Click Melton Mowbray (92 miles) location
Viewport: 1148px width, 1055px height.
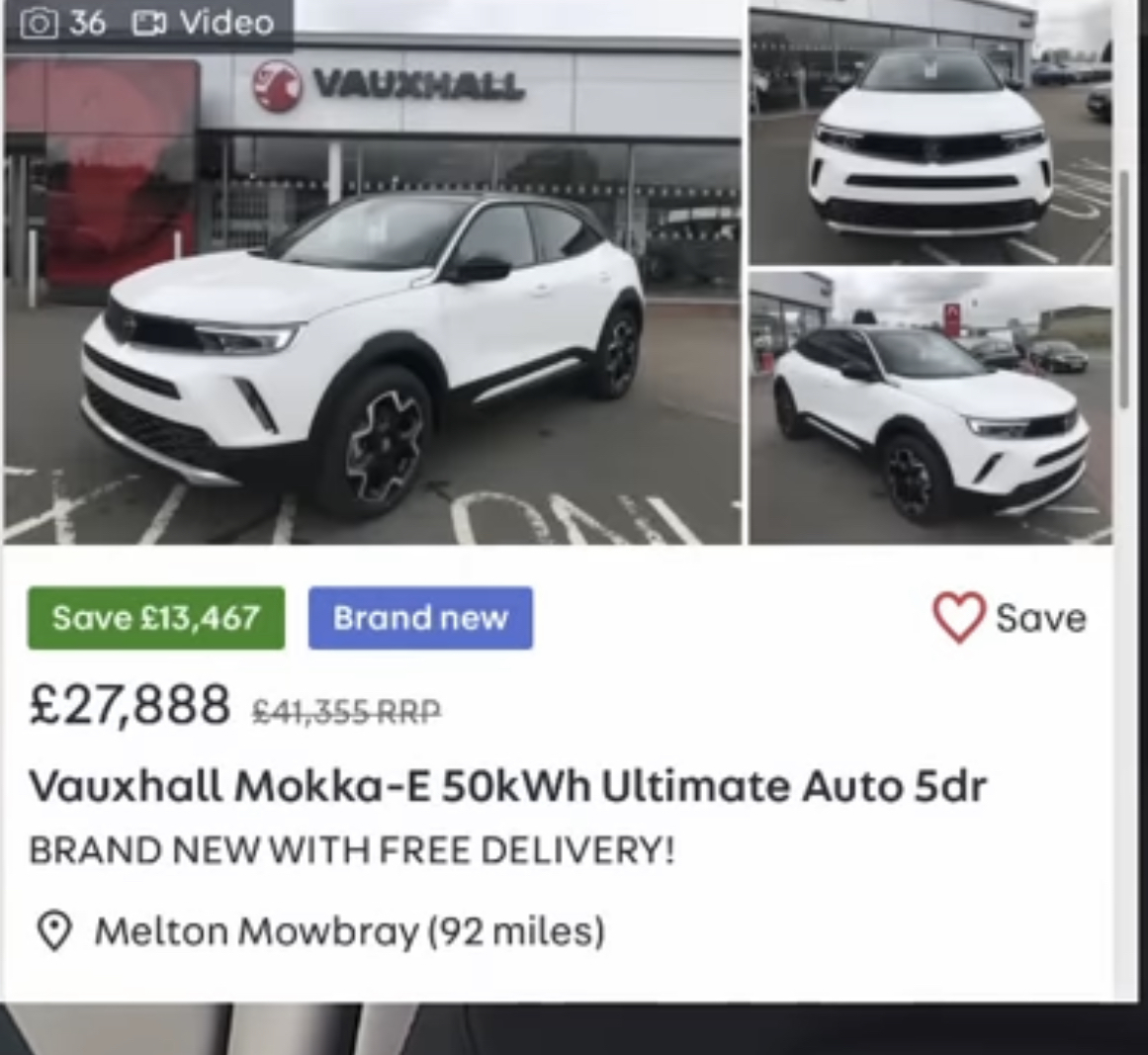click(x=350, y=931)
